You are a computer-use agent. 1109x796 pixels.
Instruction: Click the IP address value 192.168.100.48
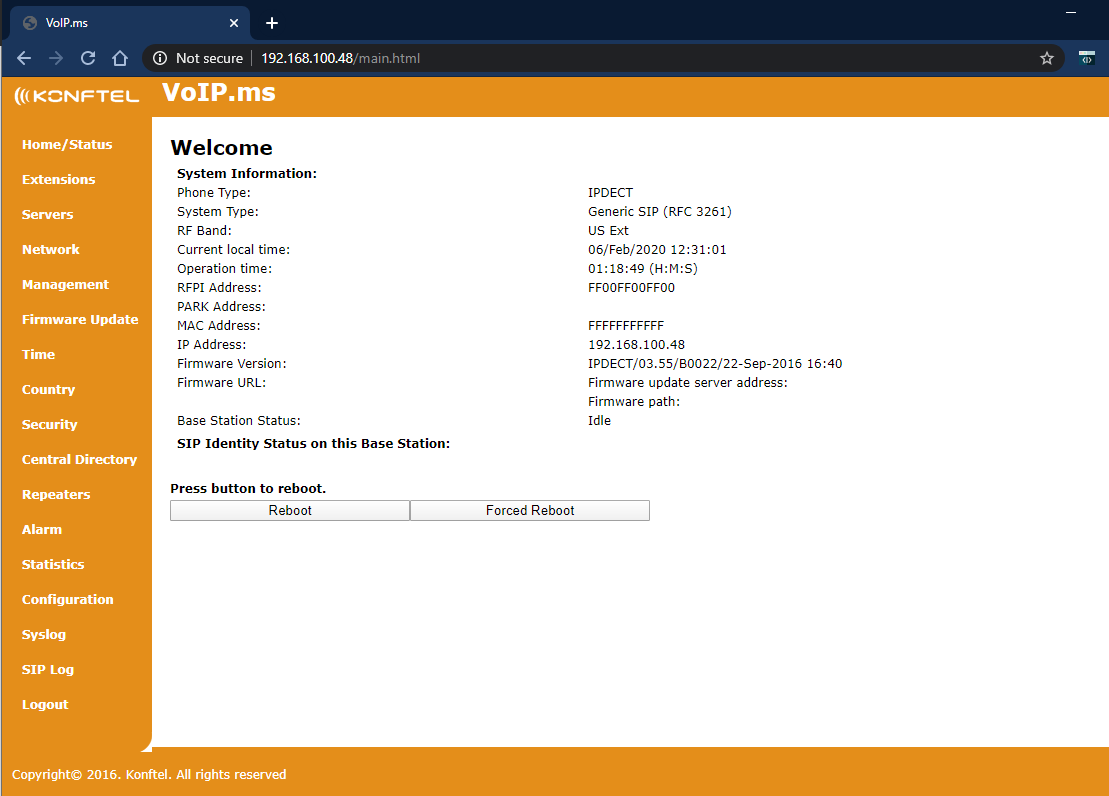click(x=637, y=345)
